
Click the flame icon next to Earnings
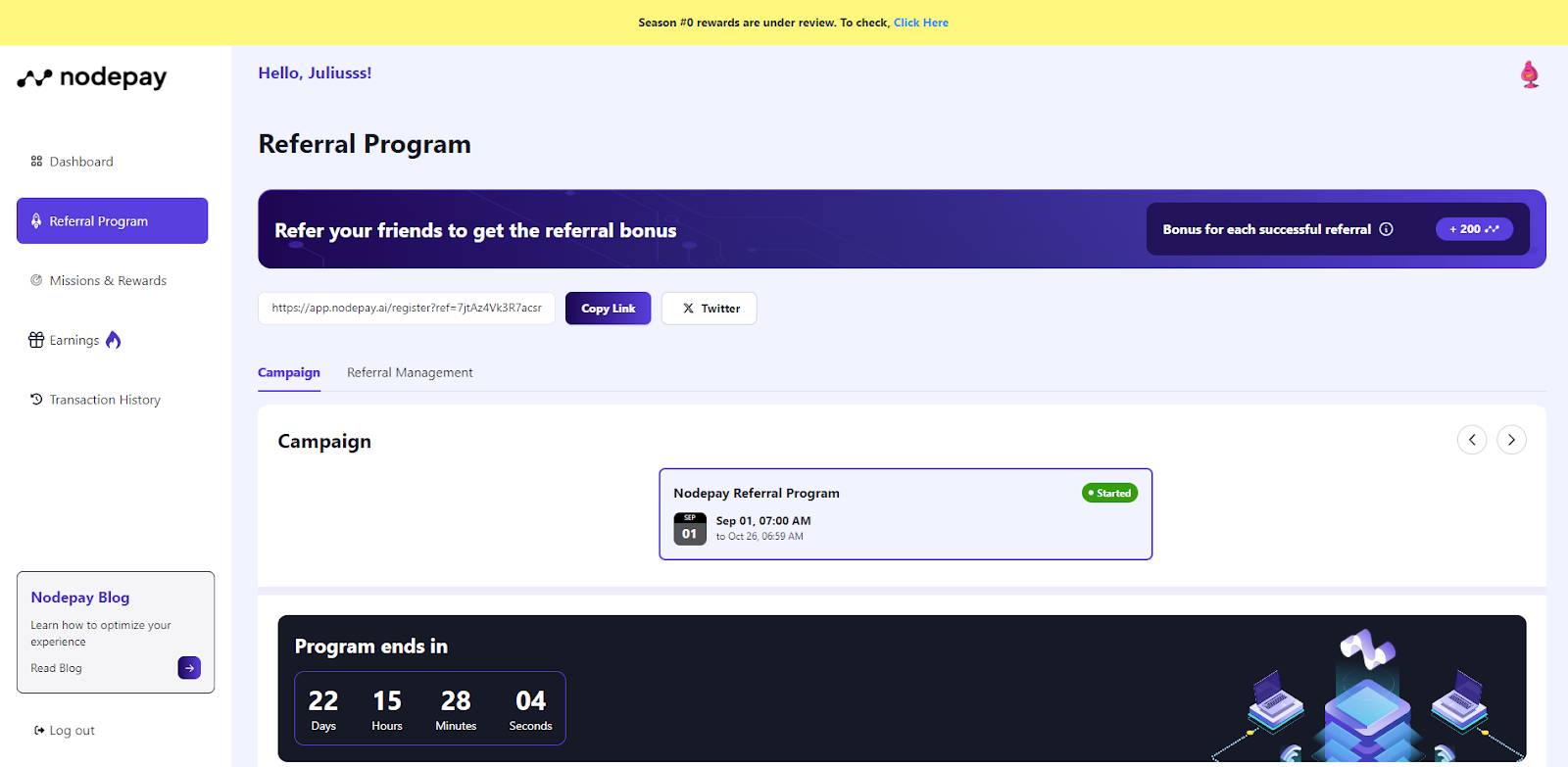114,340
